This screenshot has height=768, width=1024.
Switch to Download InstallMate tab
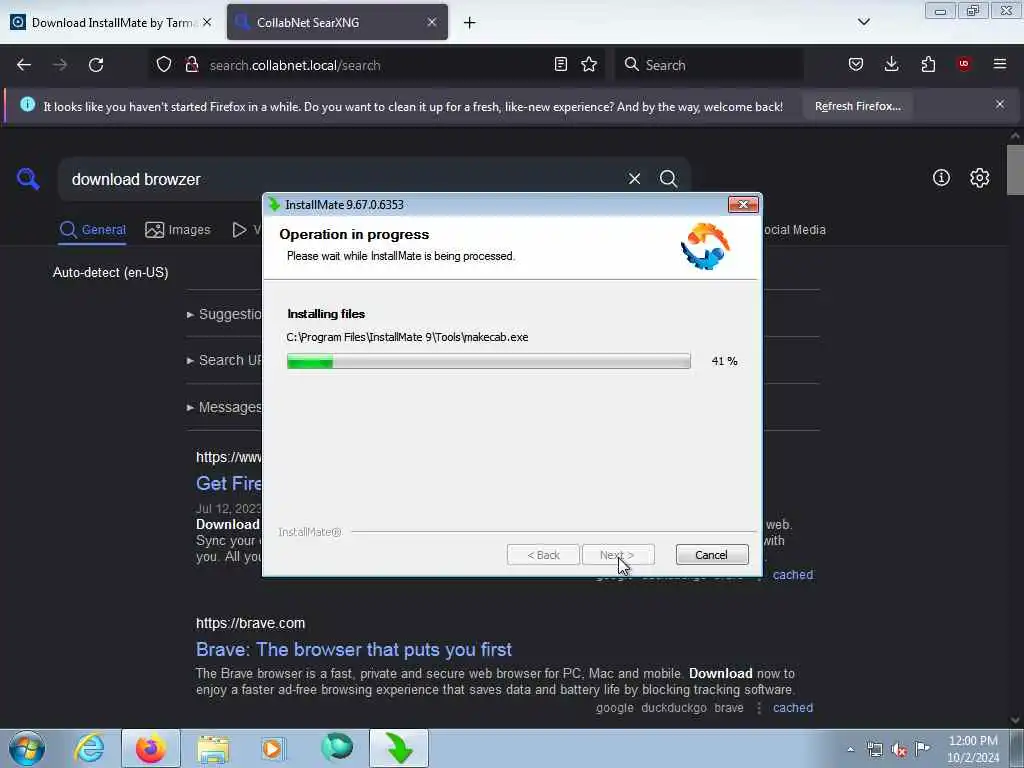(x=111, y=23)
